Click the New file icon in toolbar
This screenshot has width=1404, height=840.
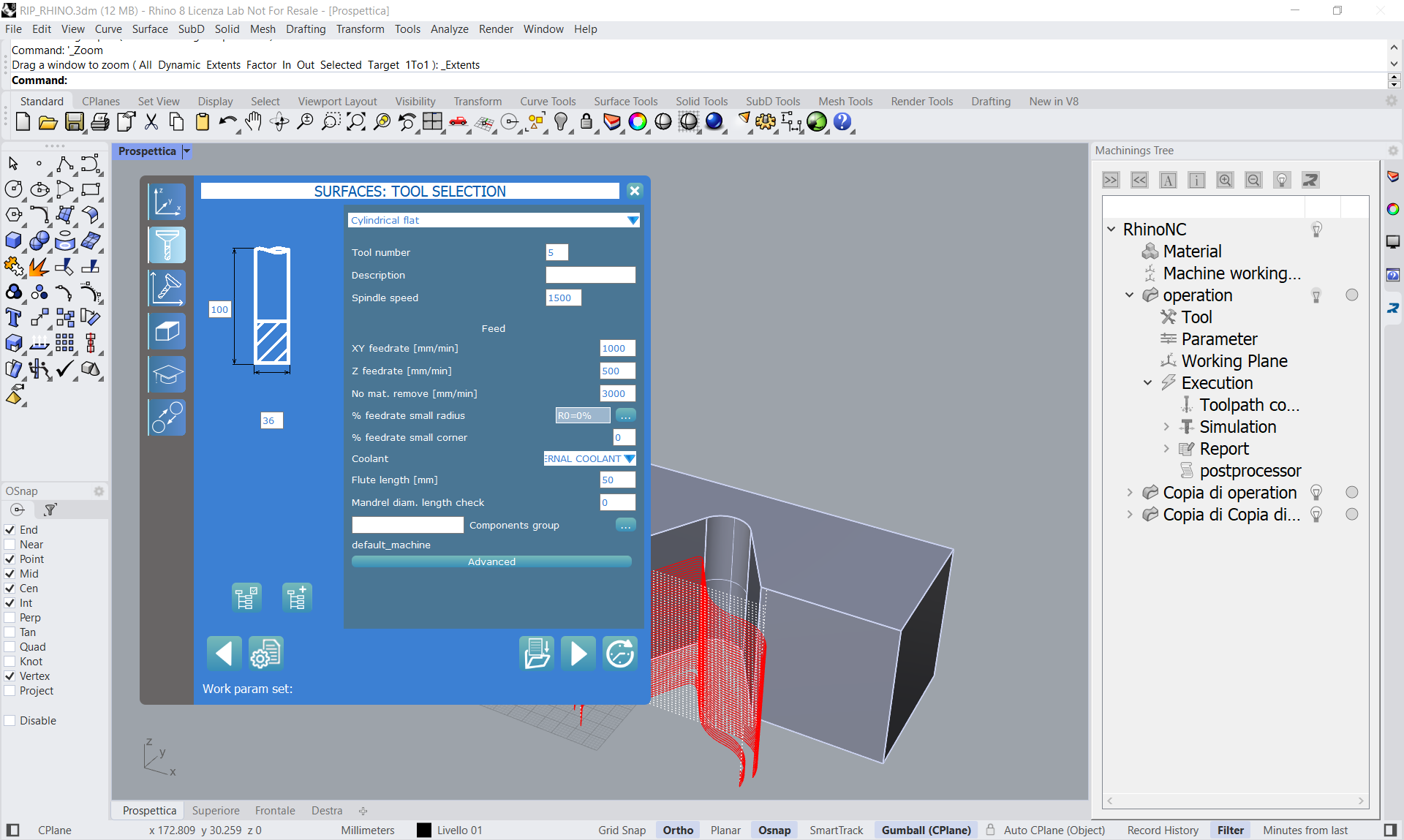point(23,122)
